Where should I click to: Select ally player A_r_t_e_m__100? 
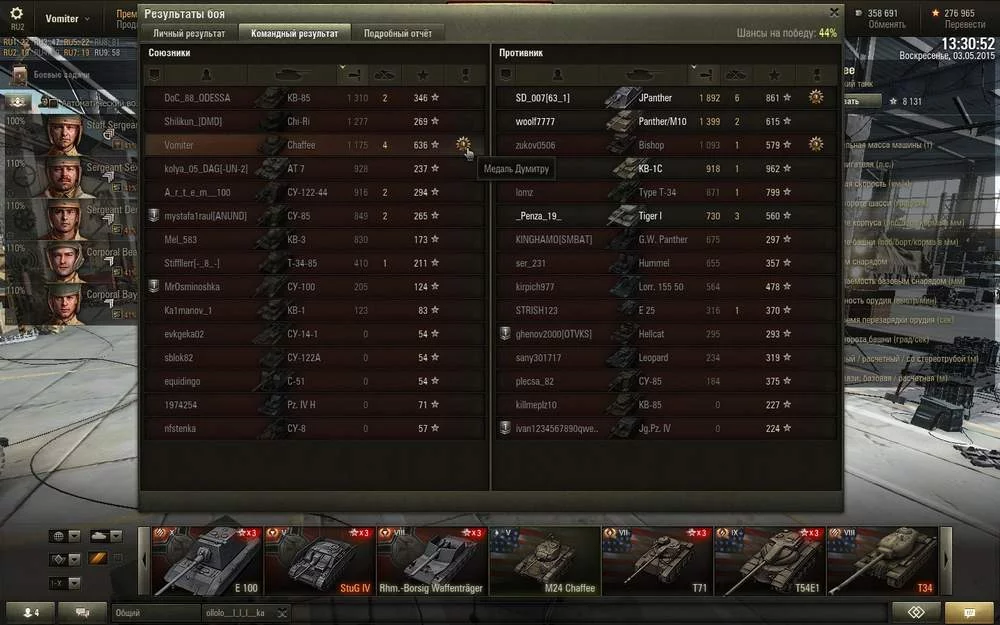[197, 192]
